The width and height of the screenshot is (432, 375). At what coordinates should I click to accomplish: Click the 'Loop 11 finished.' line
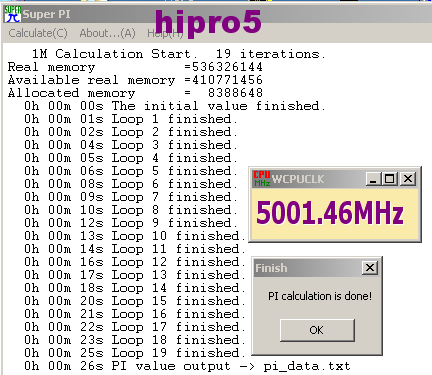[135, 249]
